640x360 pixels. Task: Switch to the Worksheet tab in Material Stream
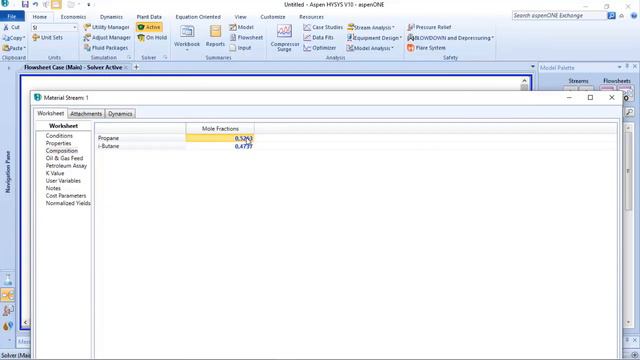click(51, 113)
